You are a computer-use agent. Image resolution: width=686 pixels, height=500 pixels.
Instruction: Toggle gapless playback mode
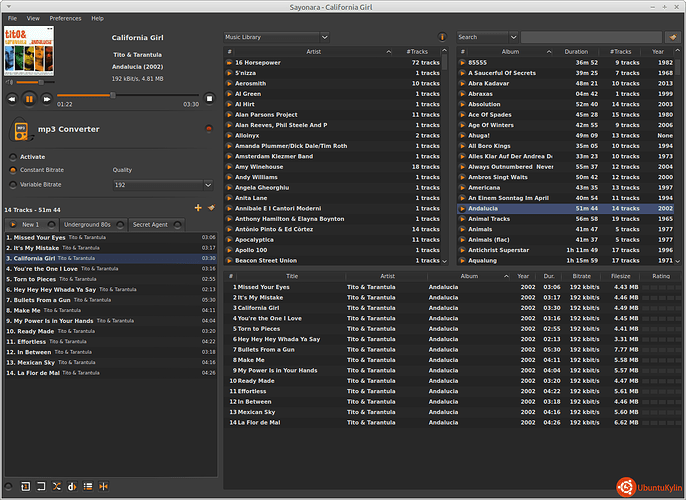104,486
